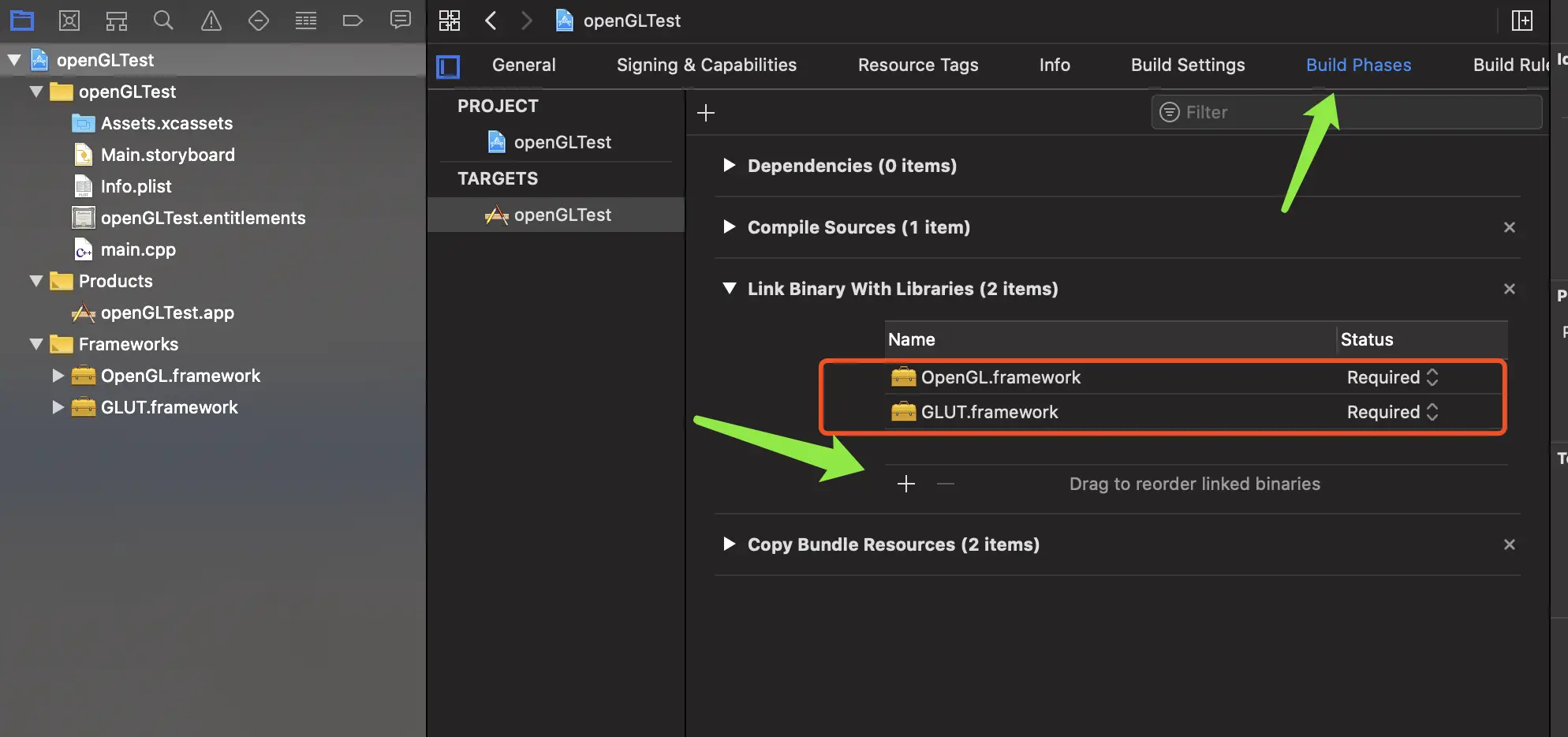1568x737 pixels.
Task: Open the Signing & Capabilities tab
Action: [707, 65]
